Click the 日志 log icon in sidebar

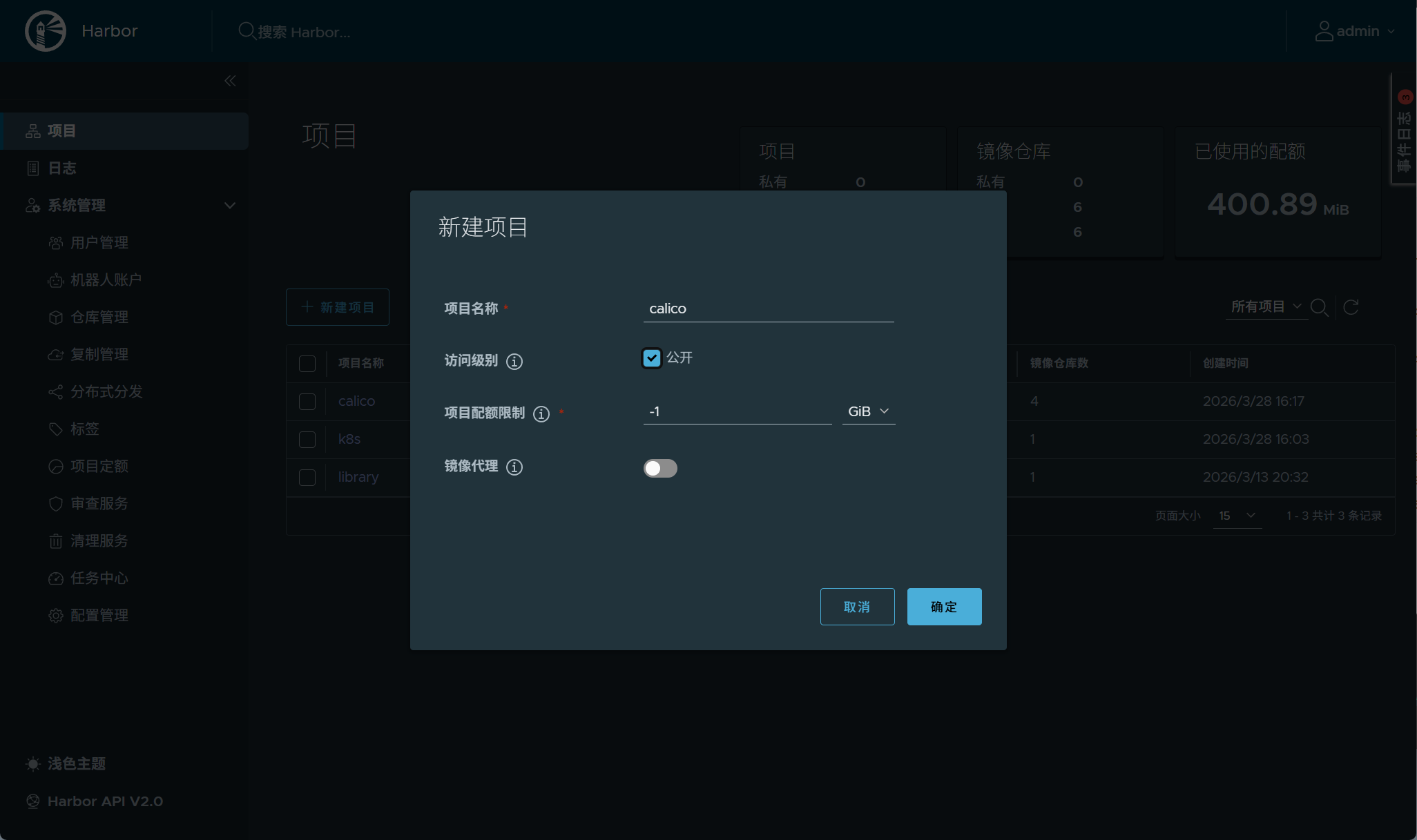point(32,168)
